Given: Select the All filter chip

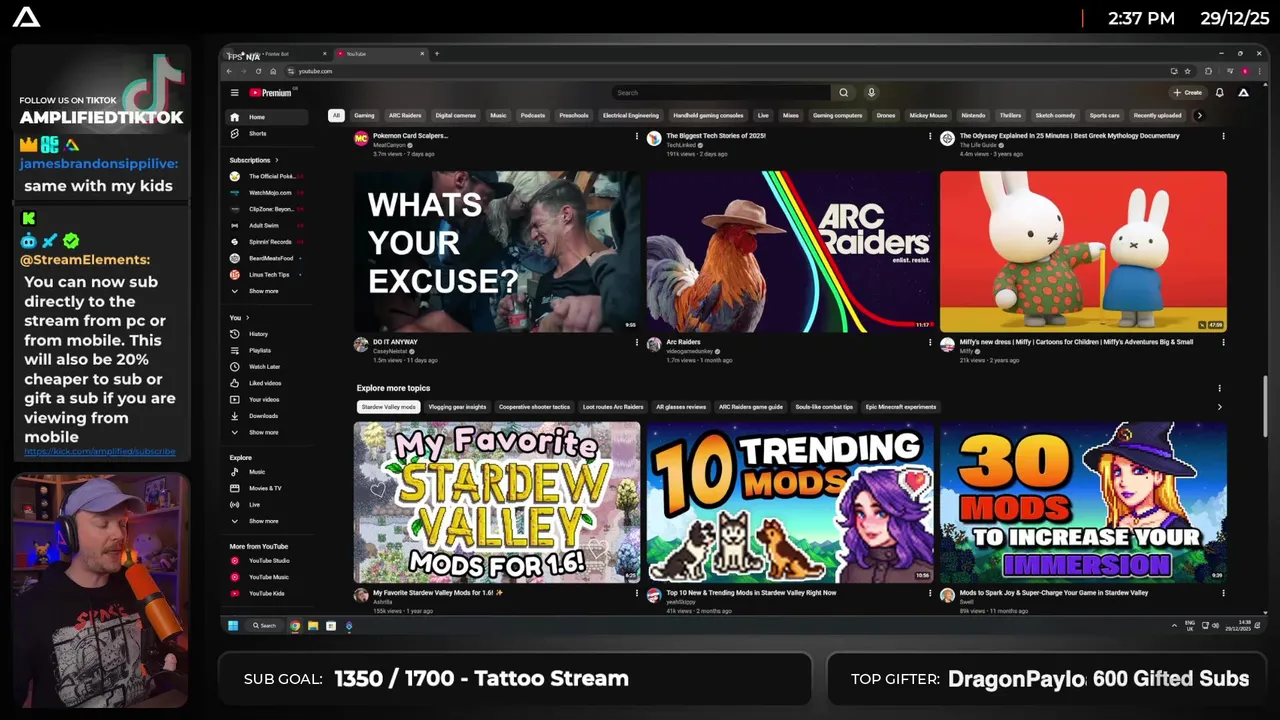Looking at the screenshot, I should pos(336,115).
